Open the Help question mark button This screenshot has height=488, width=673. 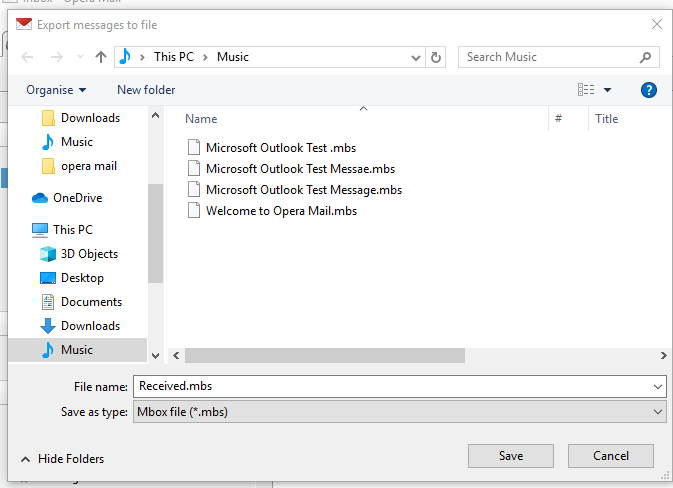coord(649,90)
